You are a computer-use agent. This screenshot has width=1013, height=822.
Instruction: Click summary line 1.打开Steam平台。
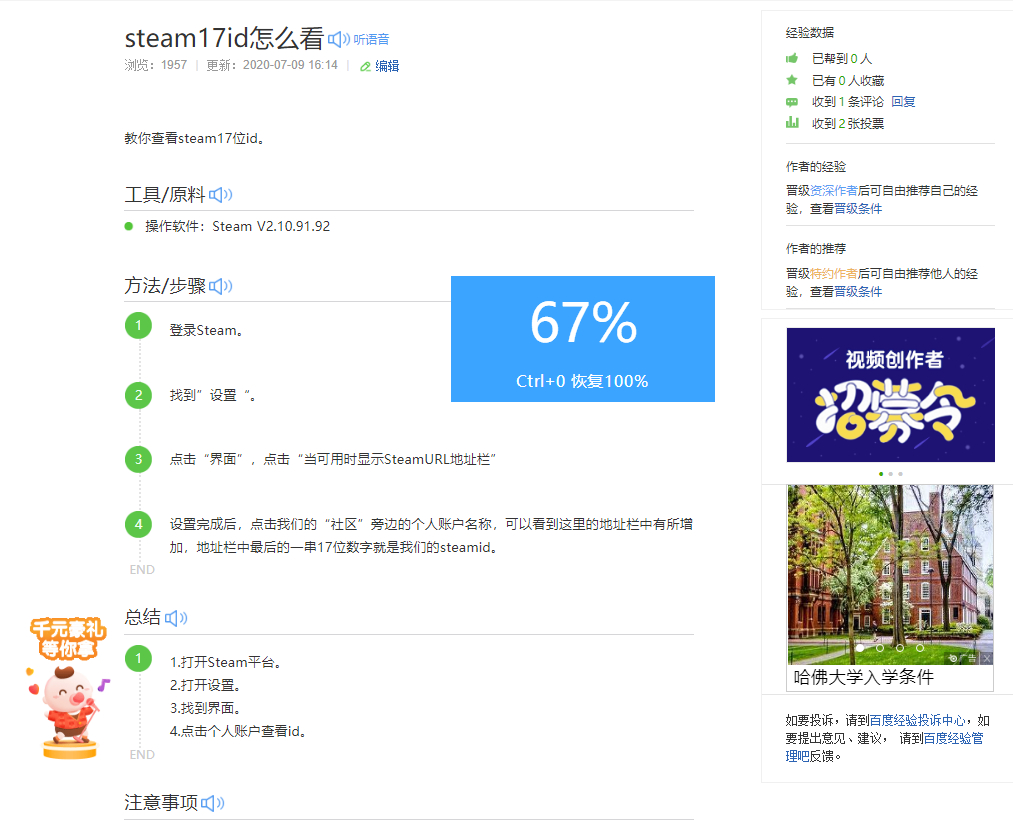(225, 662)
